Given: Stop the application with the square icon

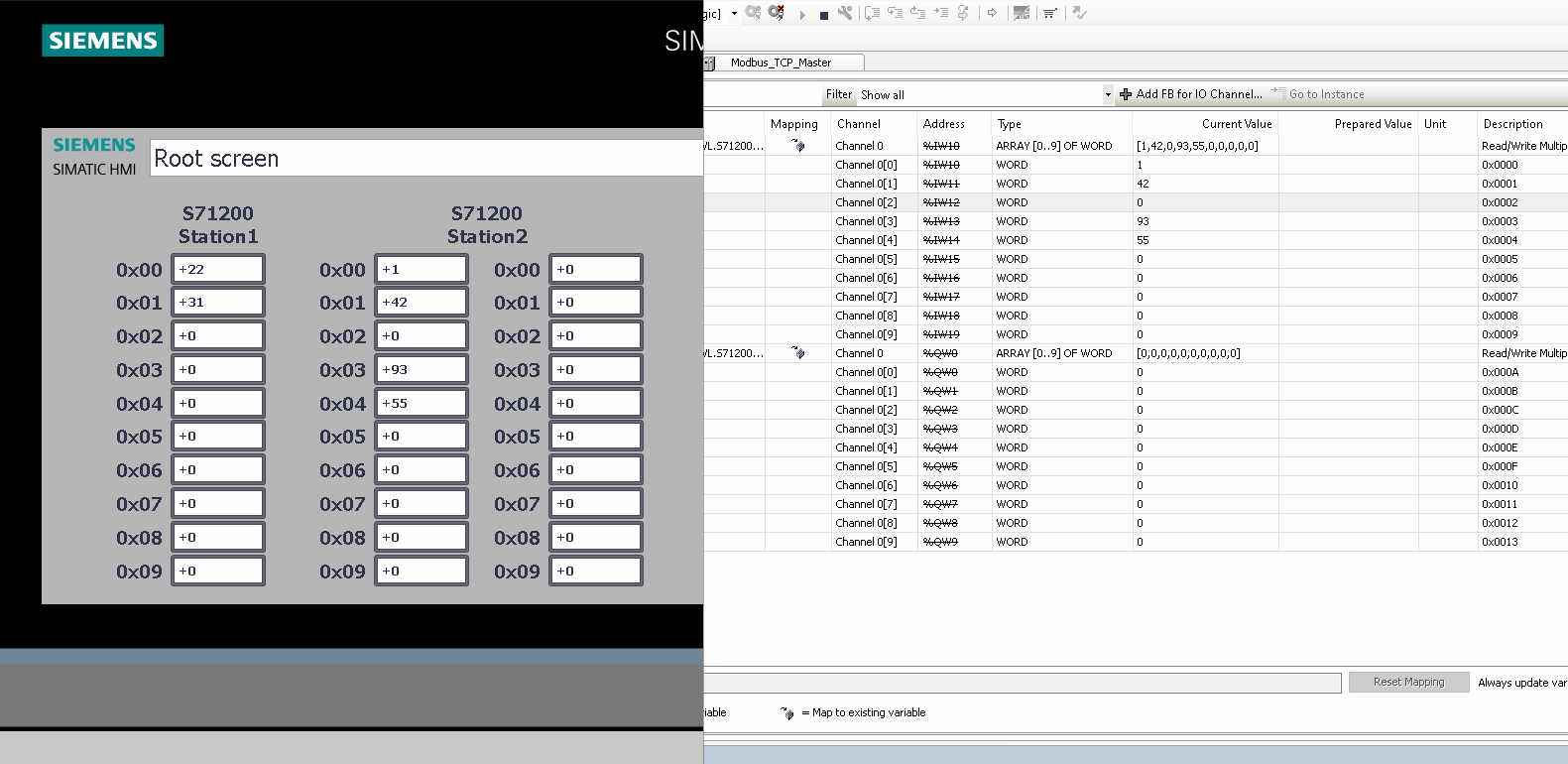Looking at the screenshot, I should 824,14.
